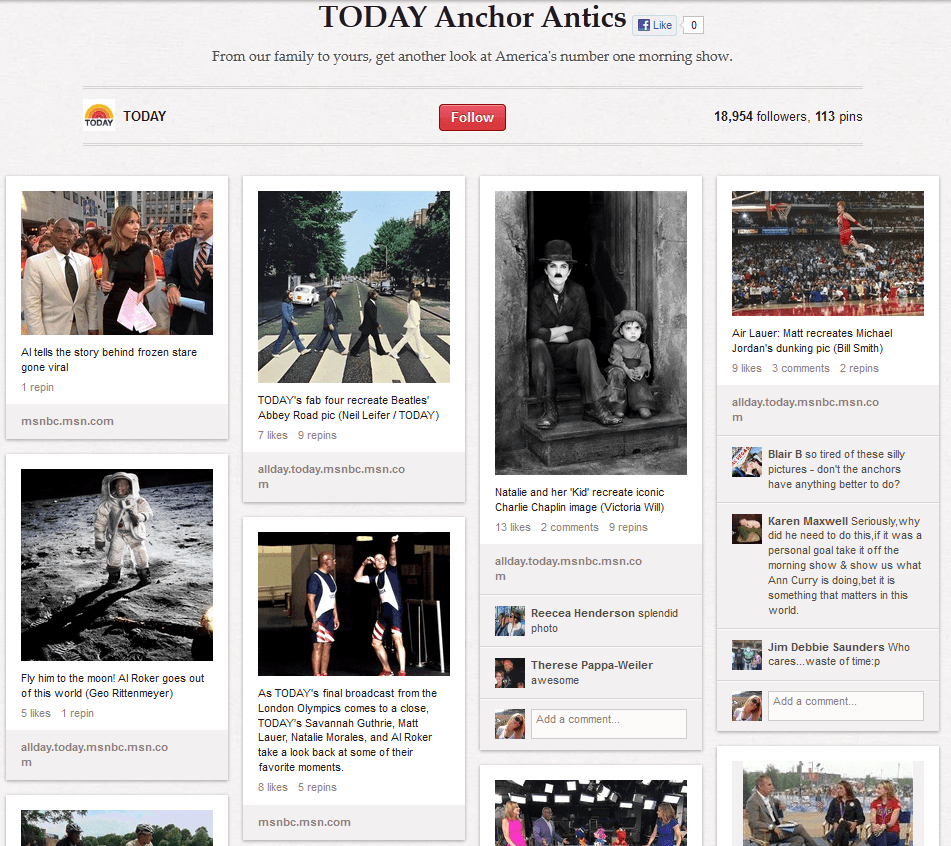This screenshot has width=951, height=846.
Task: Click Jim Debbie Saunders' avatar
Action: [747, 655]
